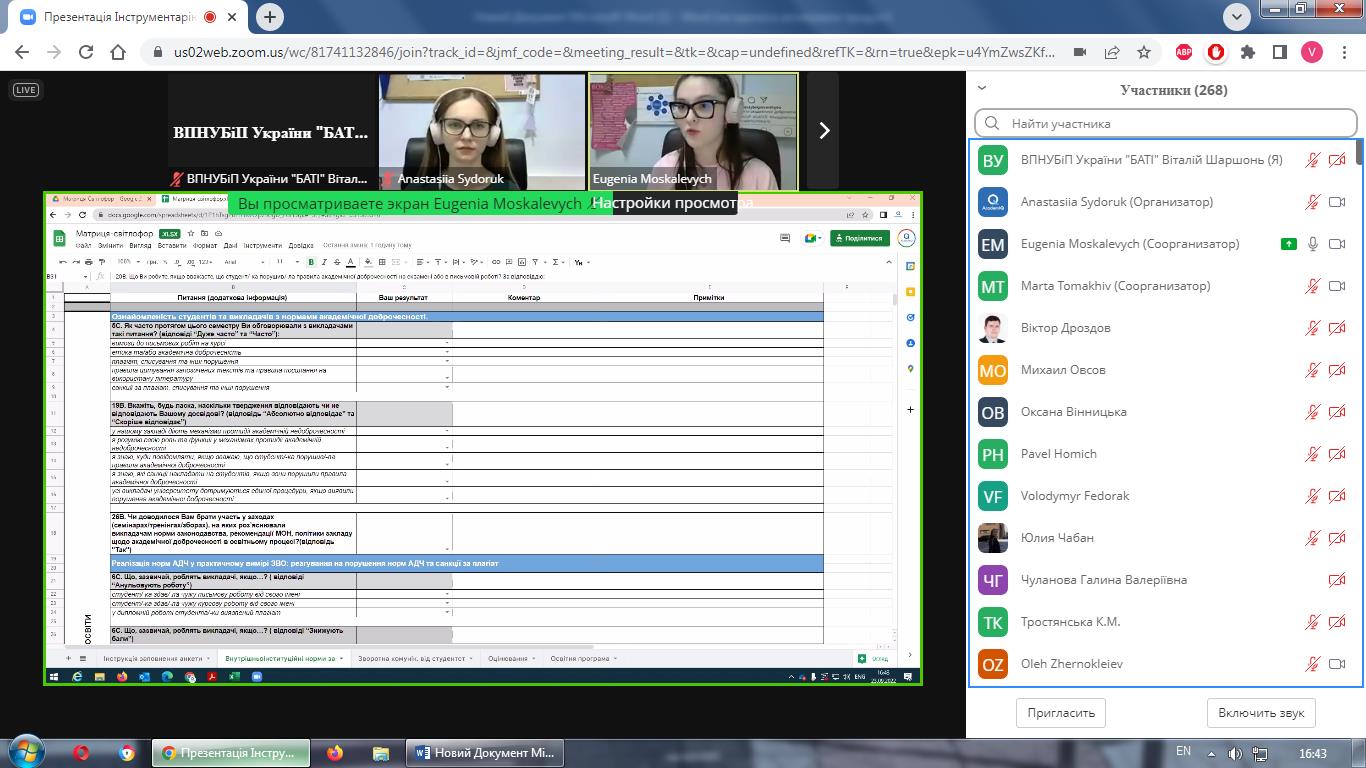
Task: Switch to Новий Документ Word window in taskbar
Action: tap(486, 752)
